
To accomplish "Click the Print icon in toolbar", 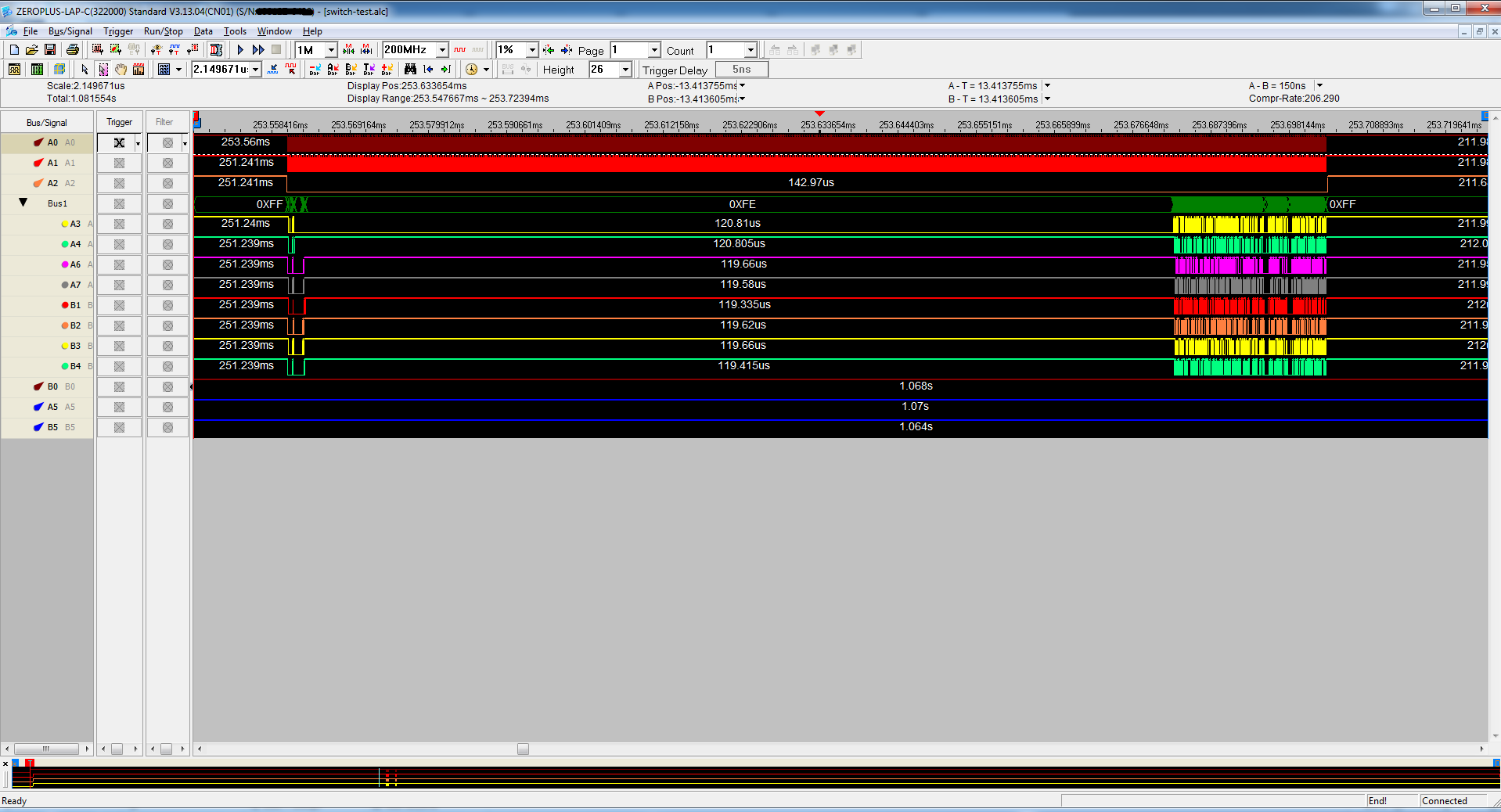I will coord(73,49).
